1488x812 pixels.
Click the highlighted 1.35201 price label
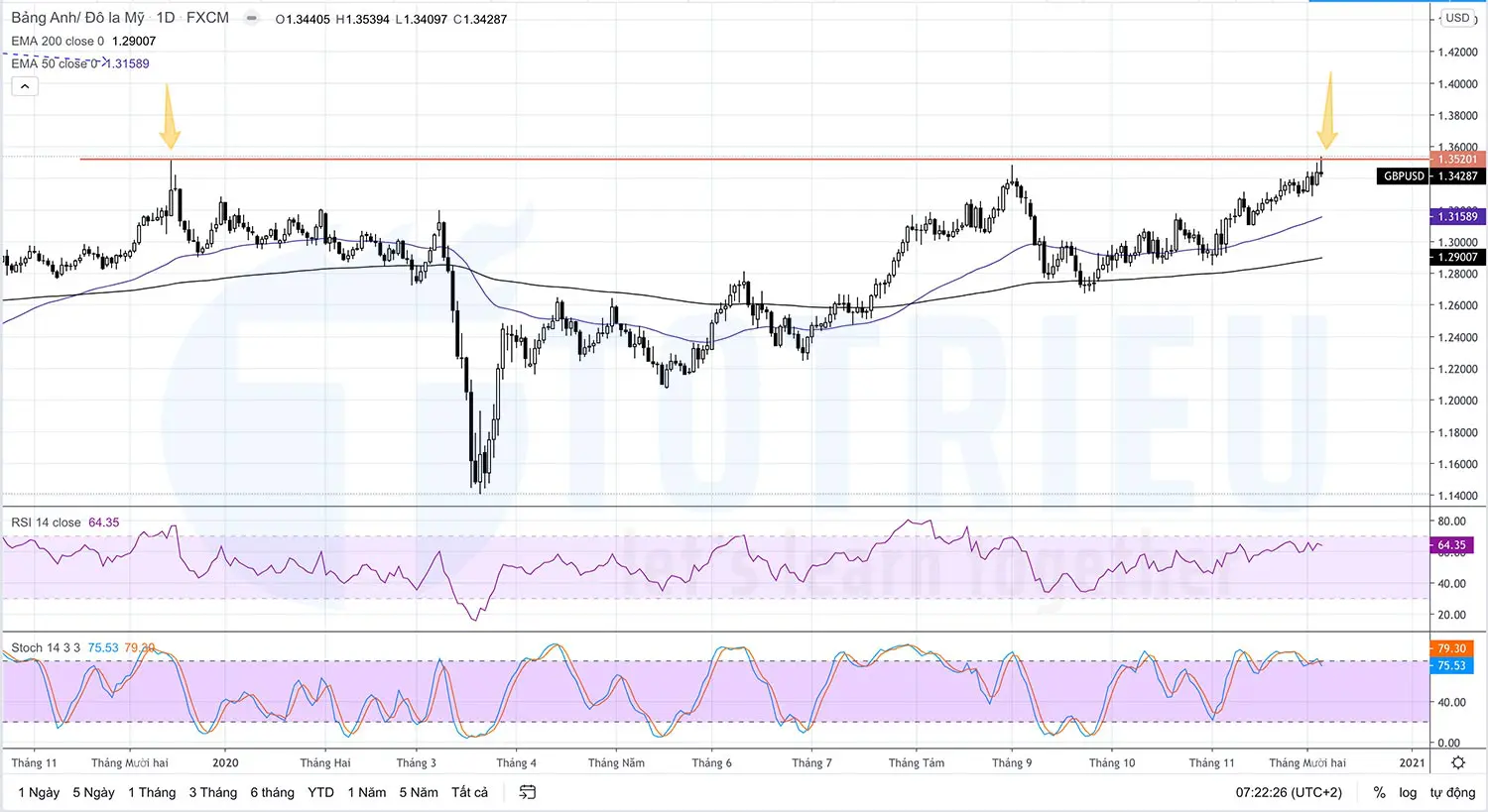tap(1457, 159)
